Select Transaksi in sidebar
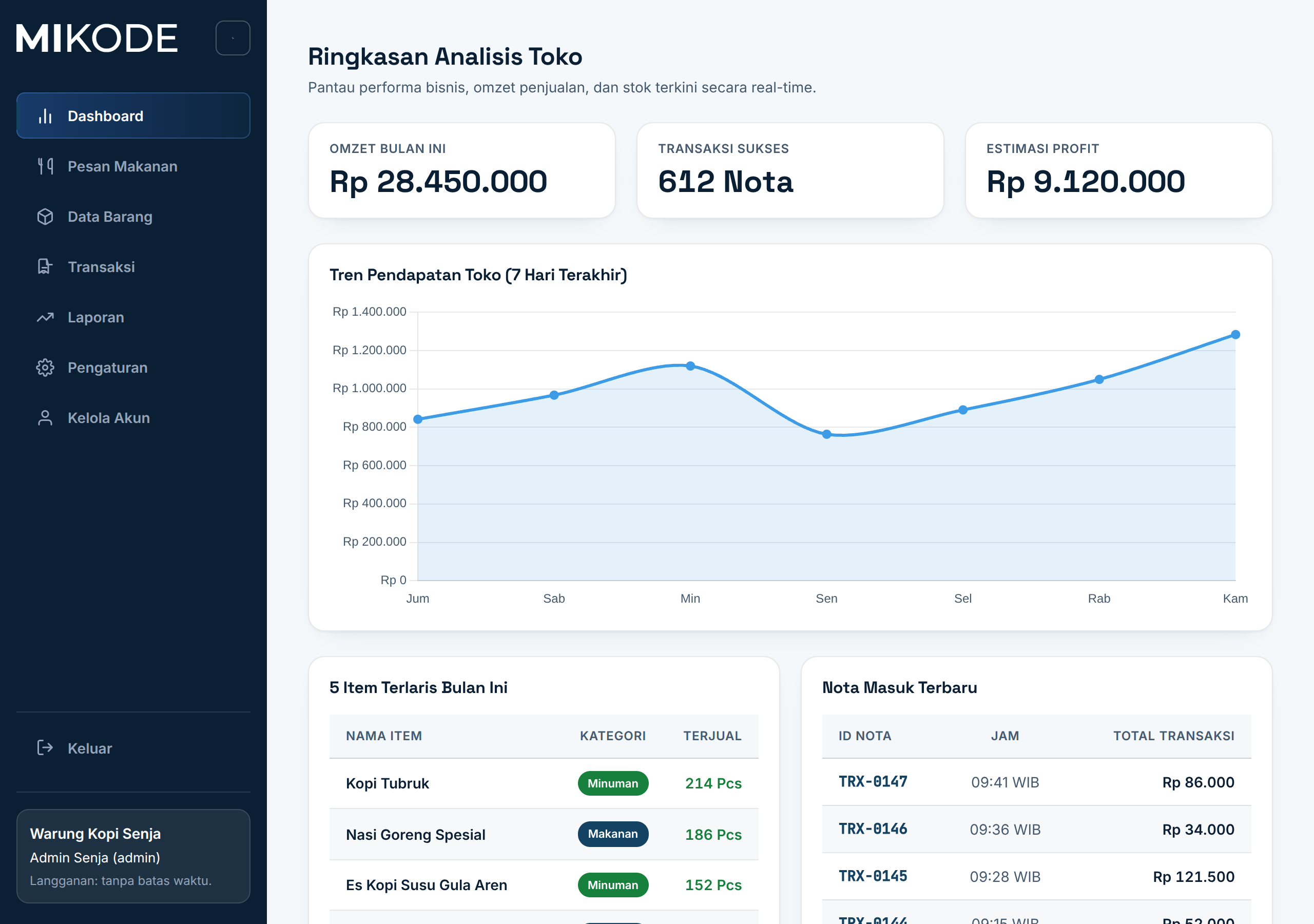Screen dimensions: 1314x924 pos(133,267)
